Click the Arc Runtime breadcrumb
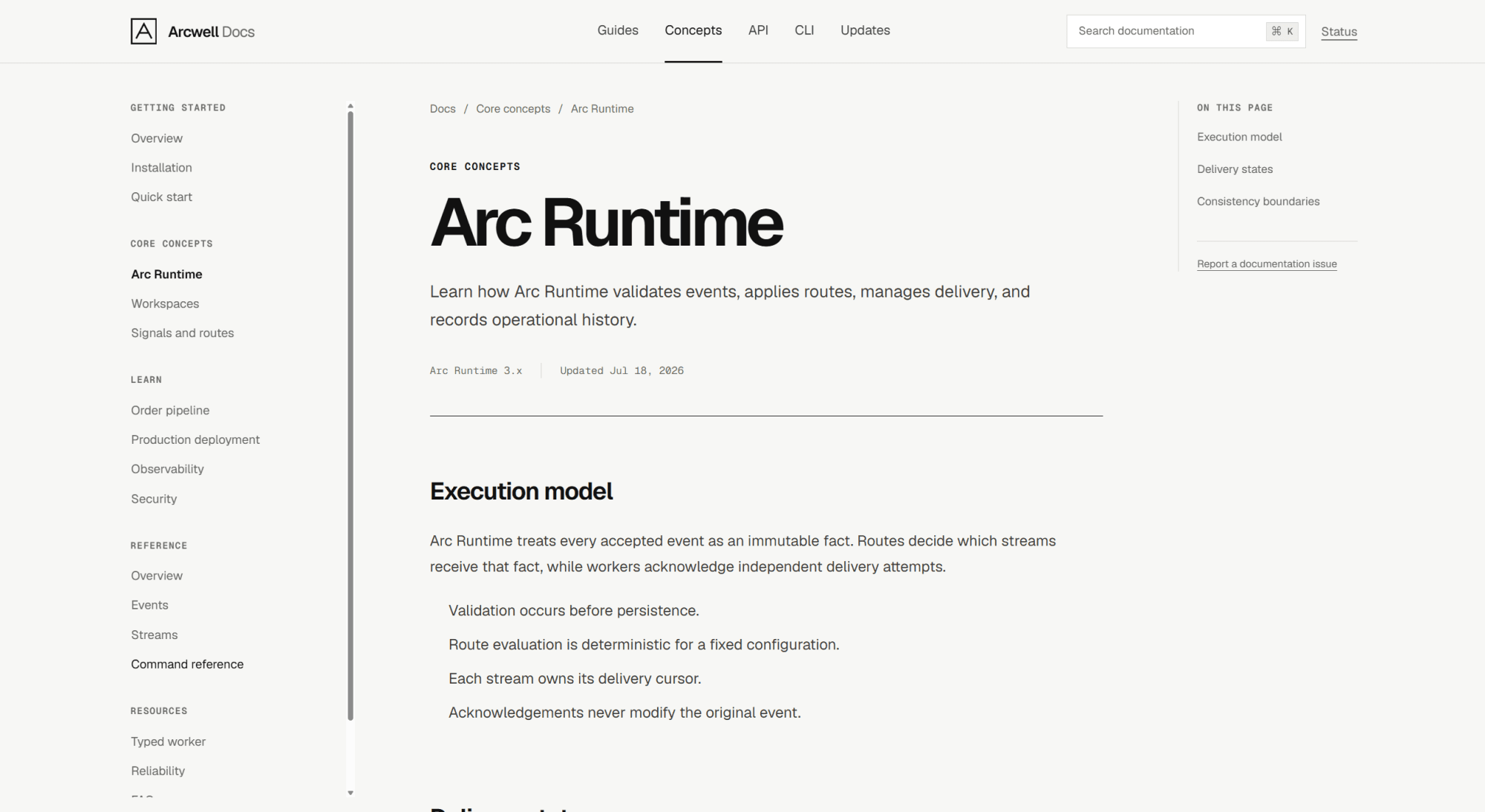This screenshot has width=1485, height=812. coord(602,108)
